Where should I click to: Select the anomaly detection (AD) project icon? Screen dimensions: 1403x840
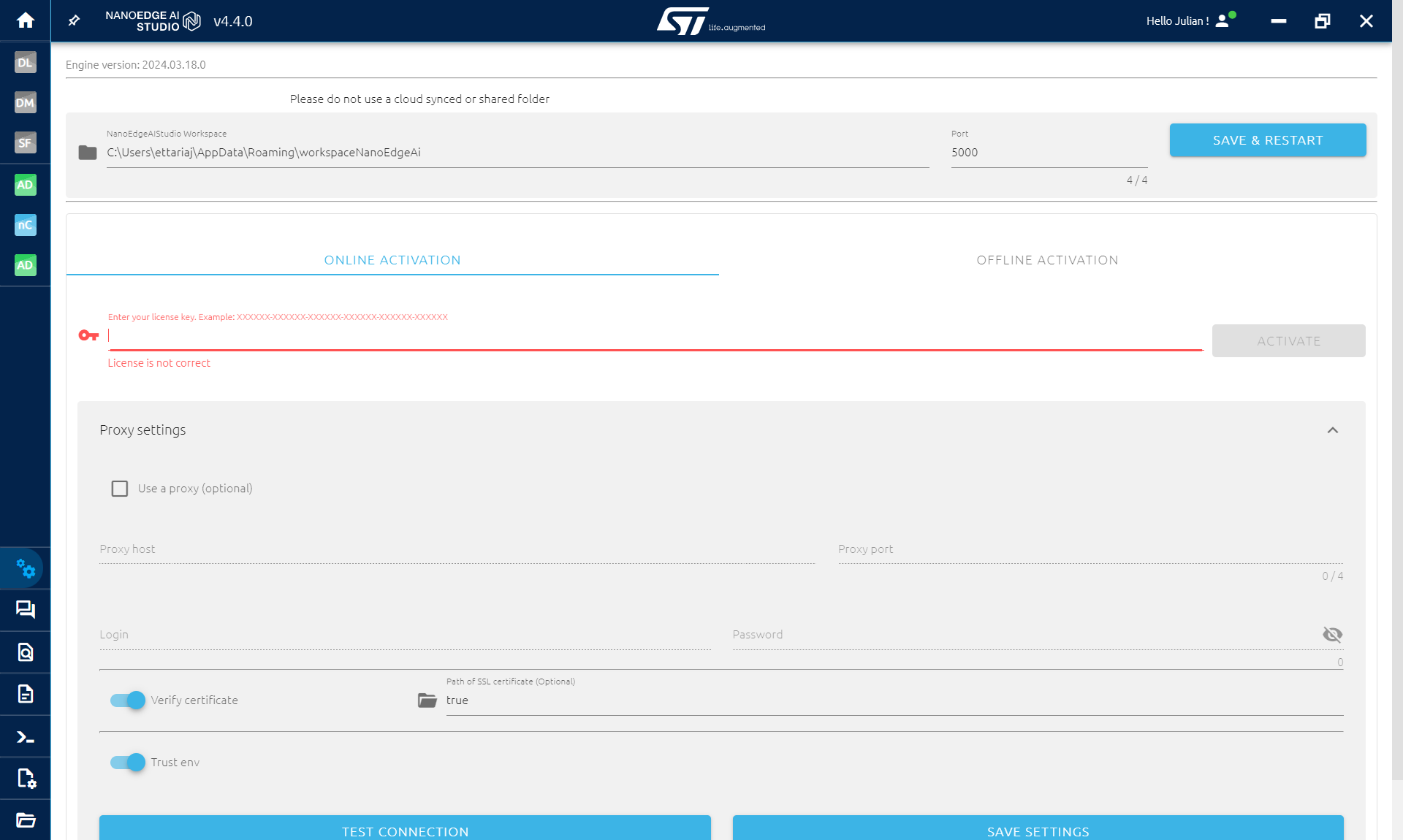(x=26, y=185)
